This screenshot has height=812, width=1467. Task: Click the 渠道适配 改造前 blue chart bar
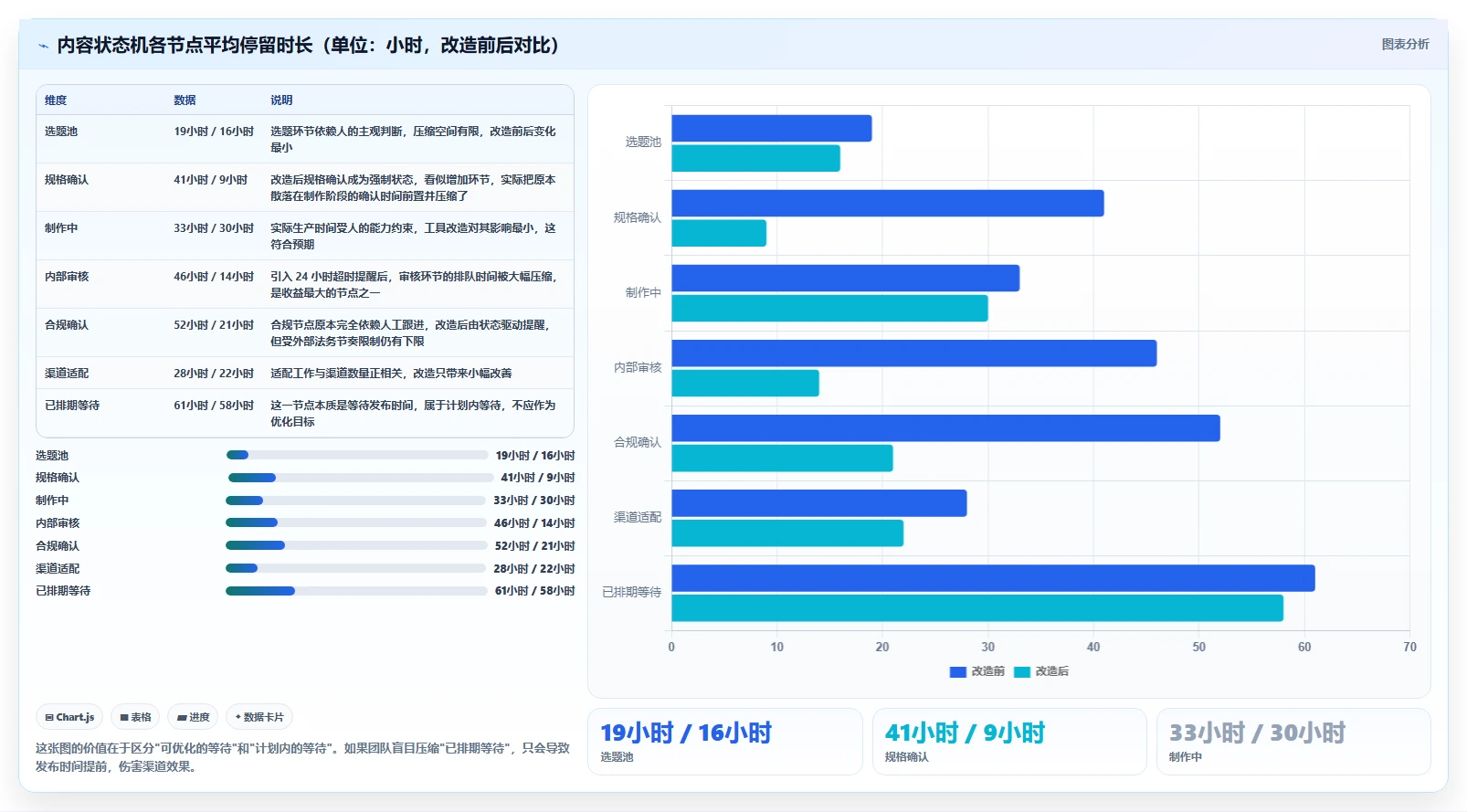pos(819,502)
